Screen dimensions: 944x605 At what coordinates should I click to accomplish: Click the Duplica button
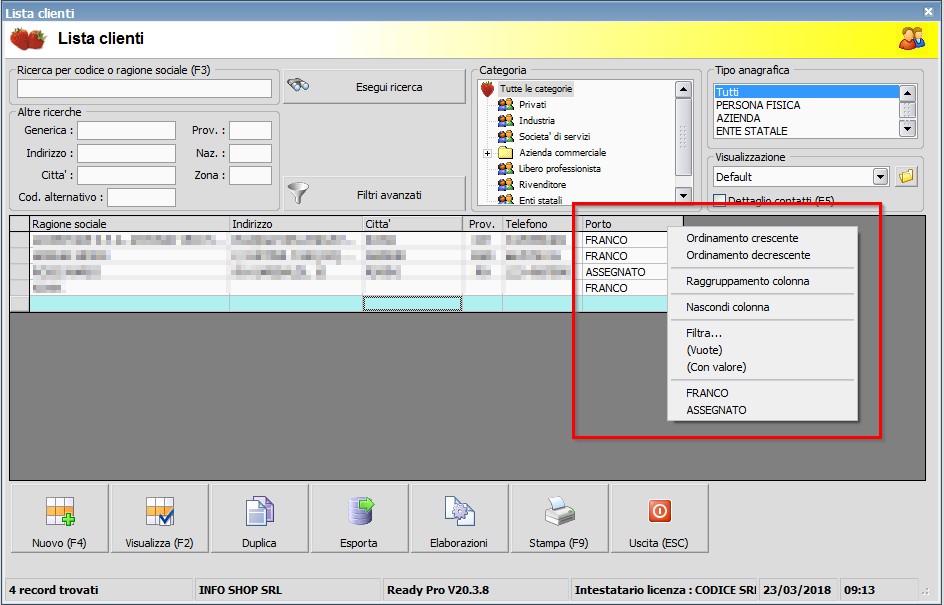click(259, 518)
